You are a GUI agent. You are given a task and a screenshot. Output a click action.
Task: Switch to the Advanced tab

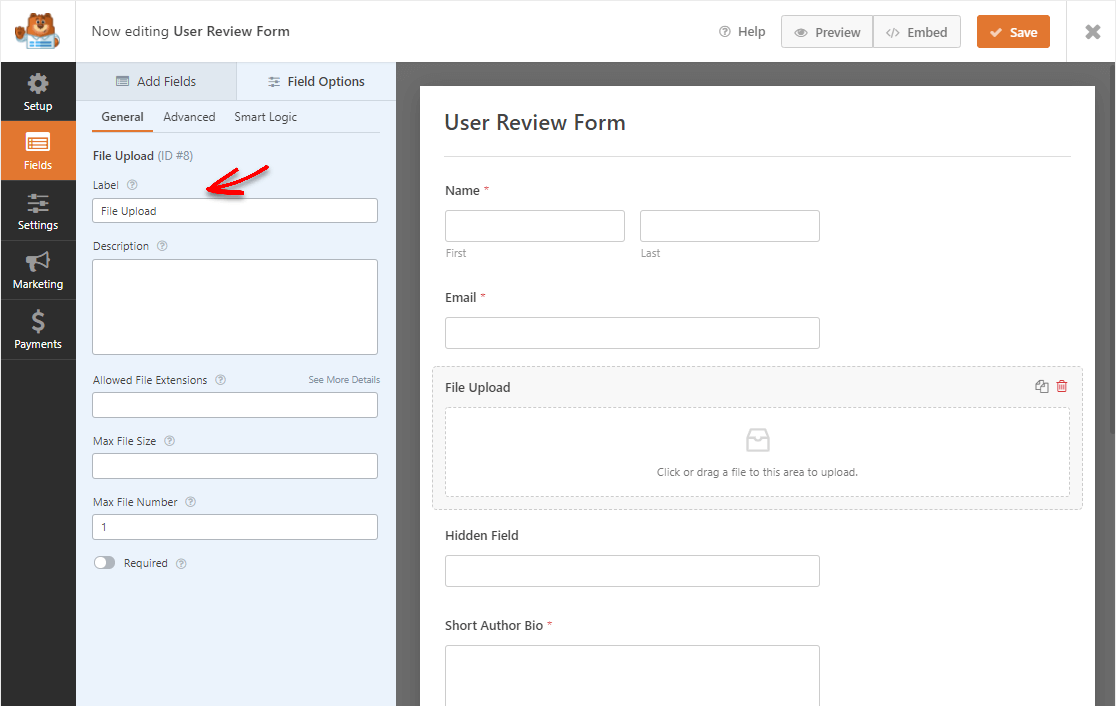tap(189, 117)
